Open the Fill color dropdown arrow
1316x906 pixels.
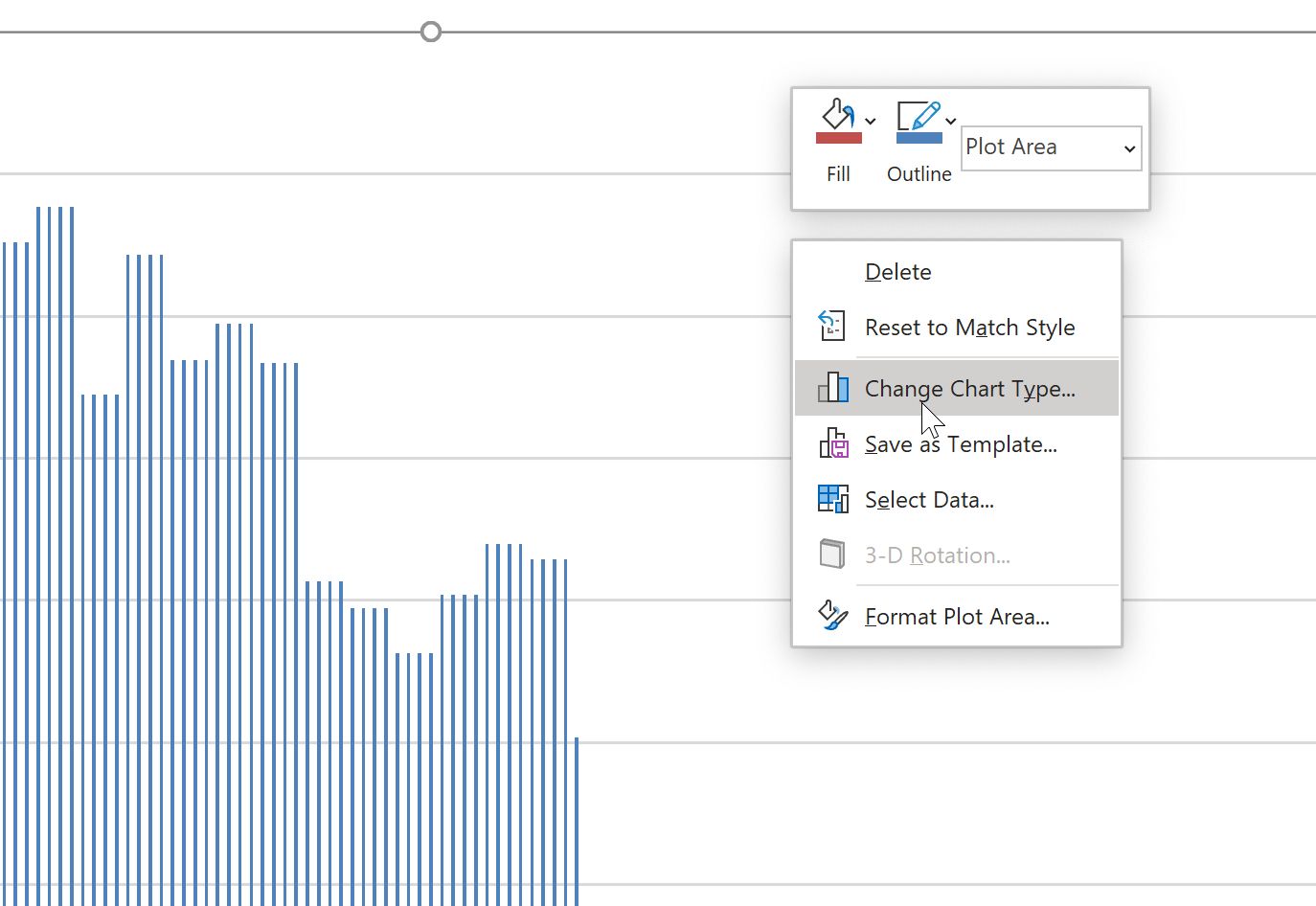(x=871, y=122)
